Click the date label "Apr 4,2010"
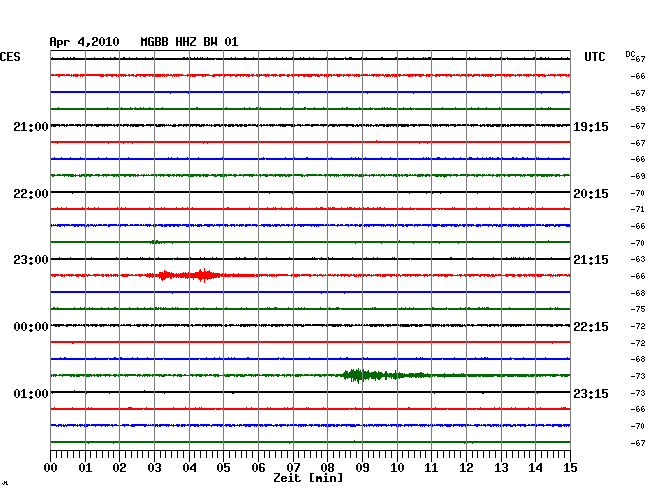Screen dimensions: 650x494 click(84, 42)
